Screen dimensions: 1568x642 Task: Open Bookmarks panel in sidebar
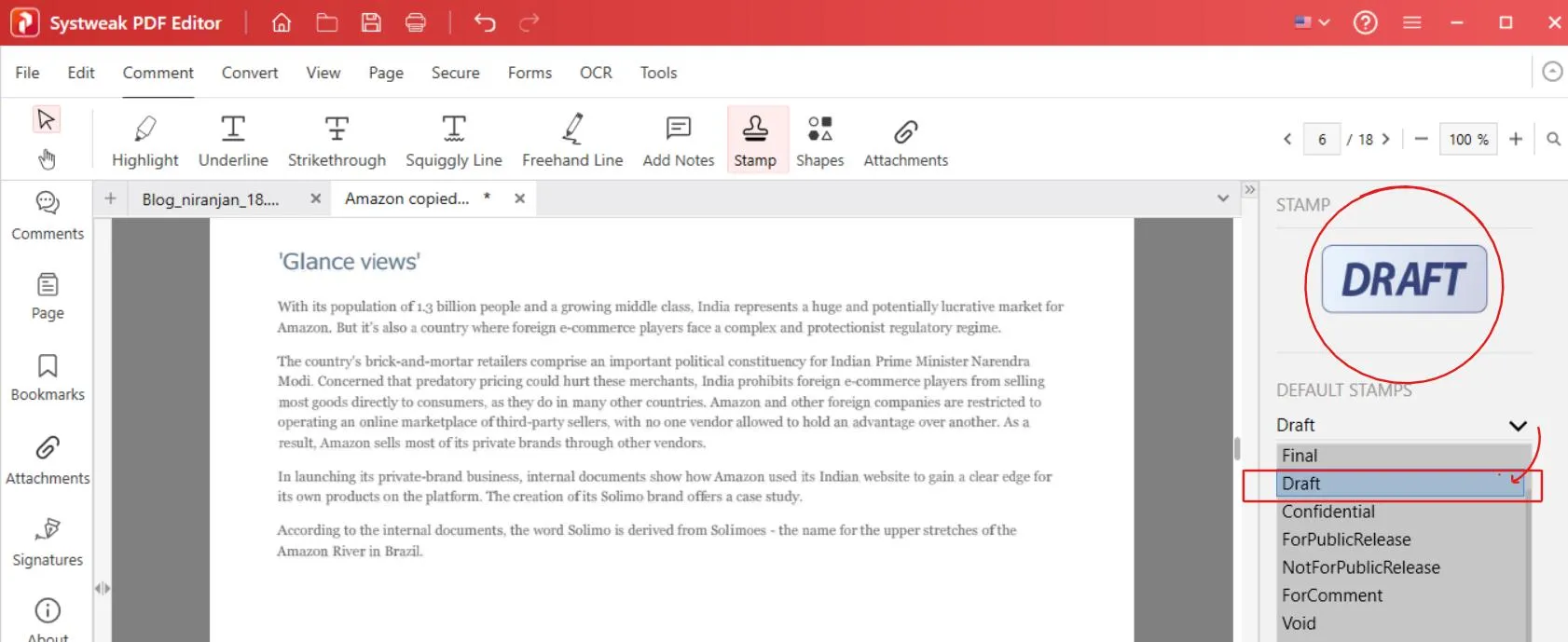pos(48,377)
